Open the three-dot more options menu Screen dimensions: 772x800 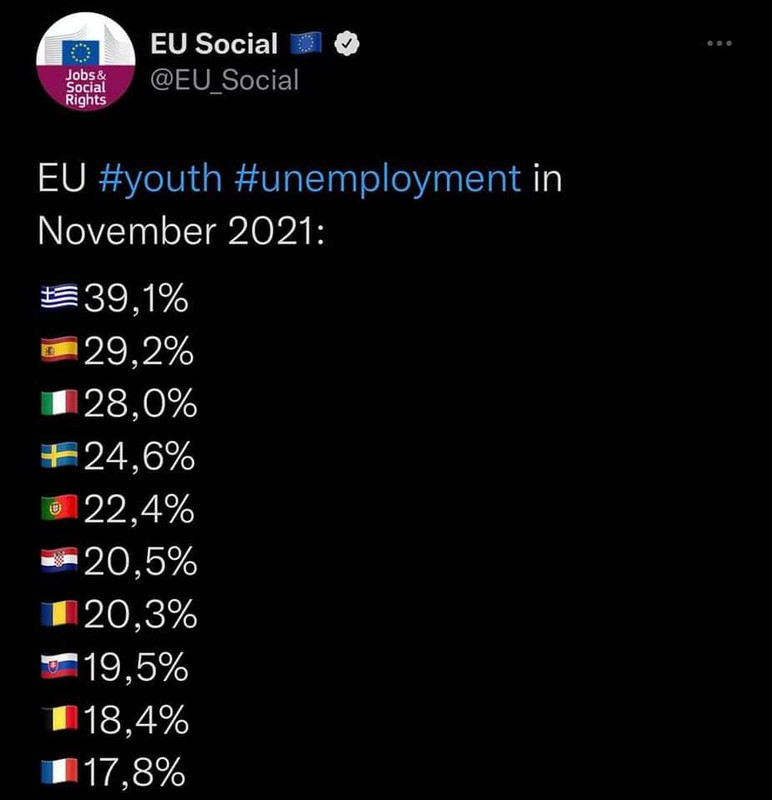coord(719,44)
